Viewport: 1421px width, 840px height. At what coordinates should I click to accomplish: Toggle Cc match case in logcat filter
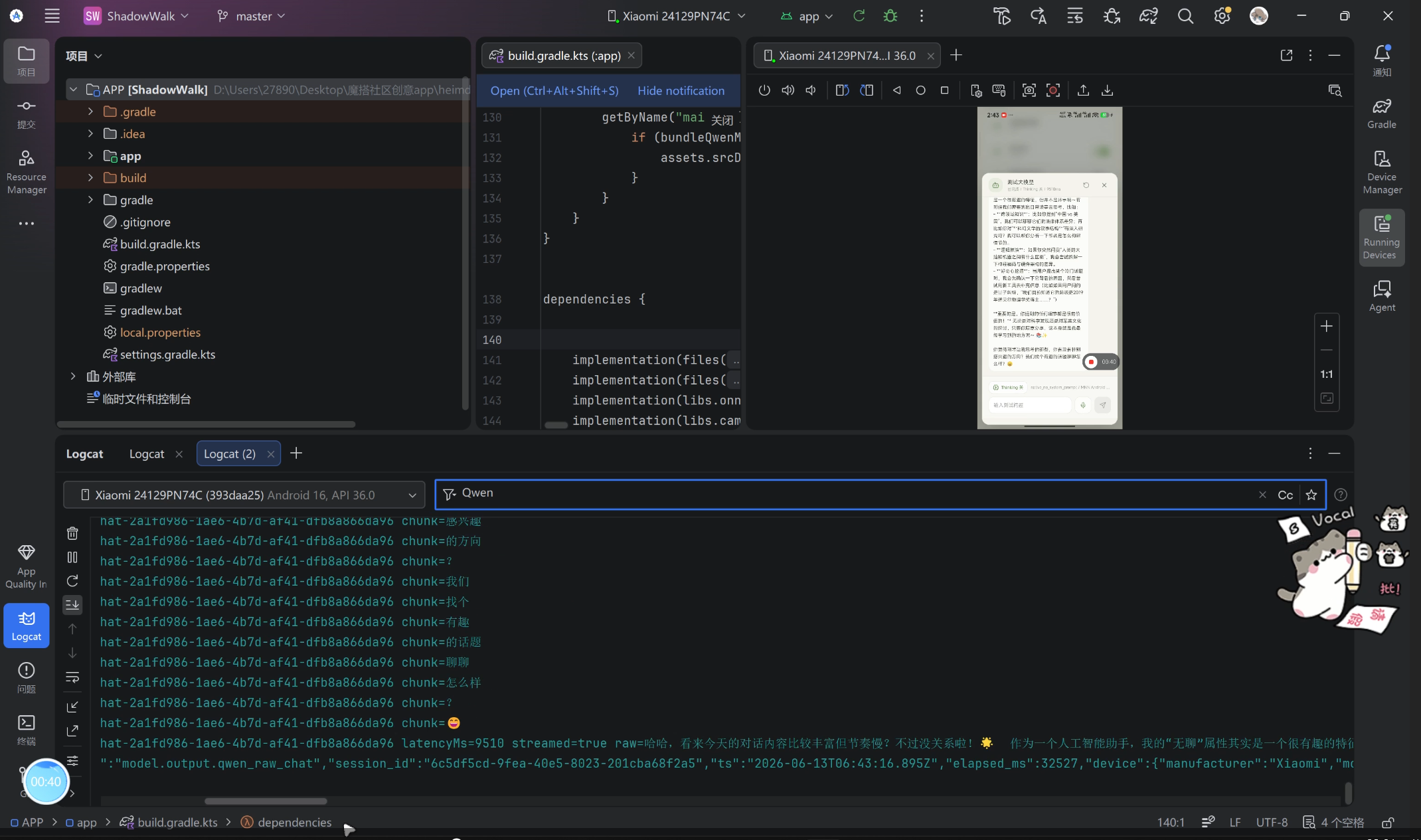(1285, 495)
